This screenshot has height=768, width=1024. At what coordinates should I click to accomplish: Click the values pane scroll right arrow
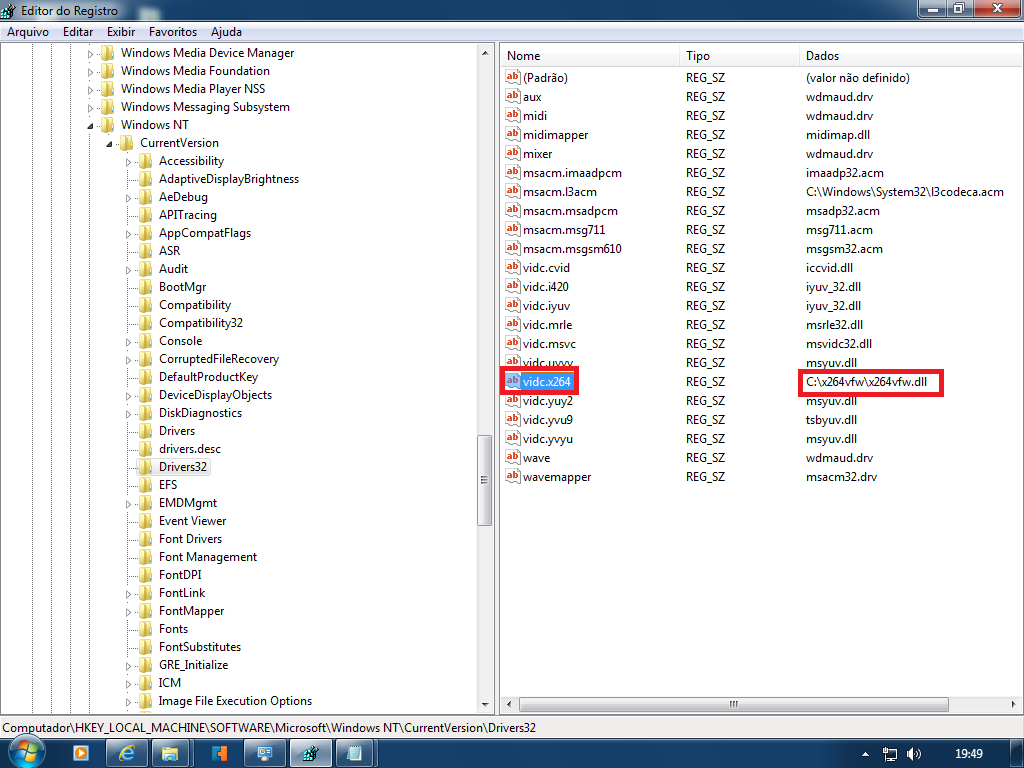pyautogui.click(x=1013, y=704)
